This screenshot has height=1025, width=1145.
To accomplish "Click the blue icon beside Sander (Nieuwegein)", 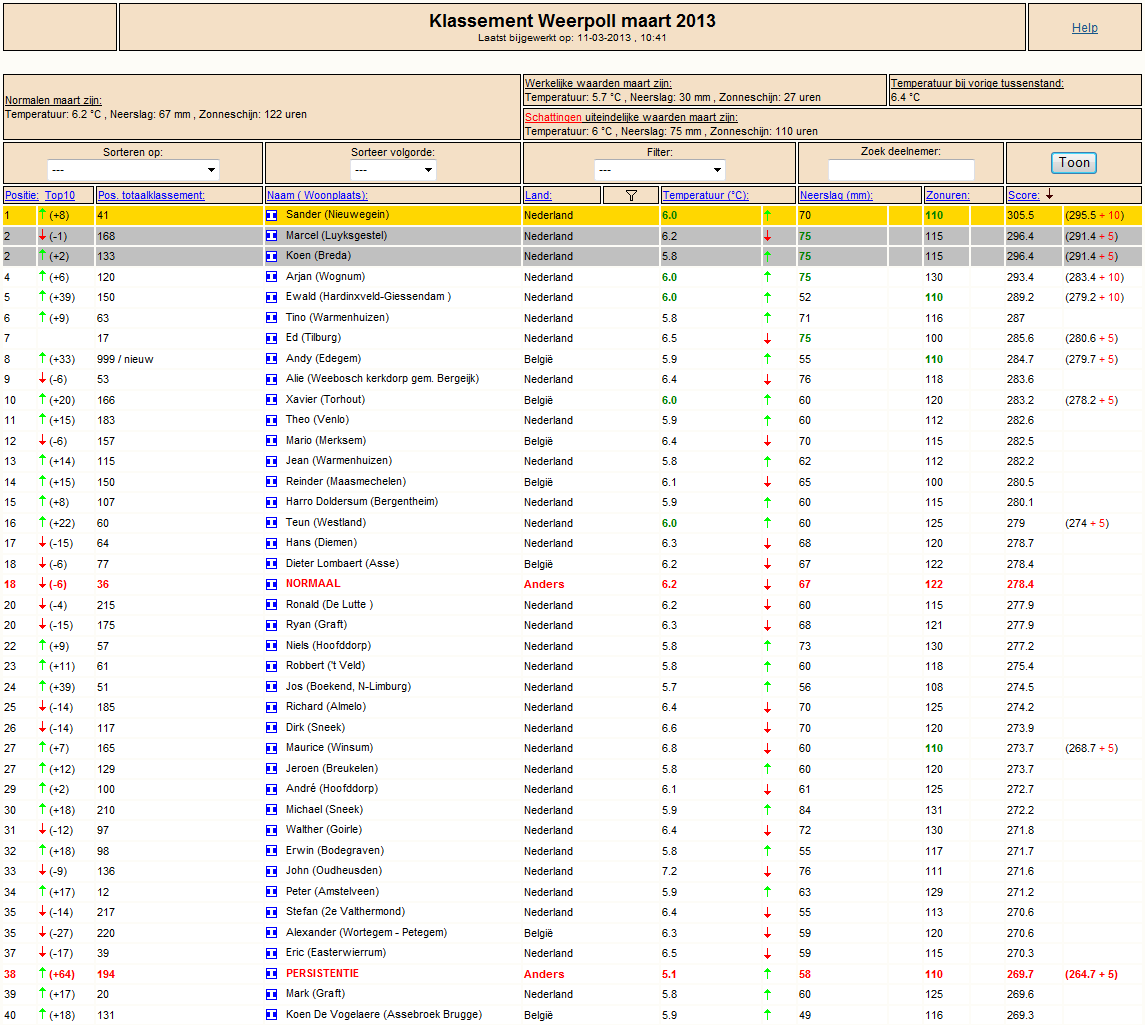I will coord(272,215).
